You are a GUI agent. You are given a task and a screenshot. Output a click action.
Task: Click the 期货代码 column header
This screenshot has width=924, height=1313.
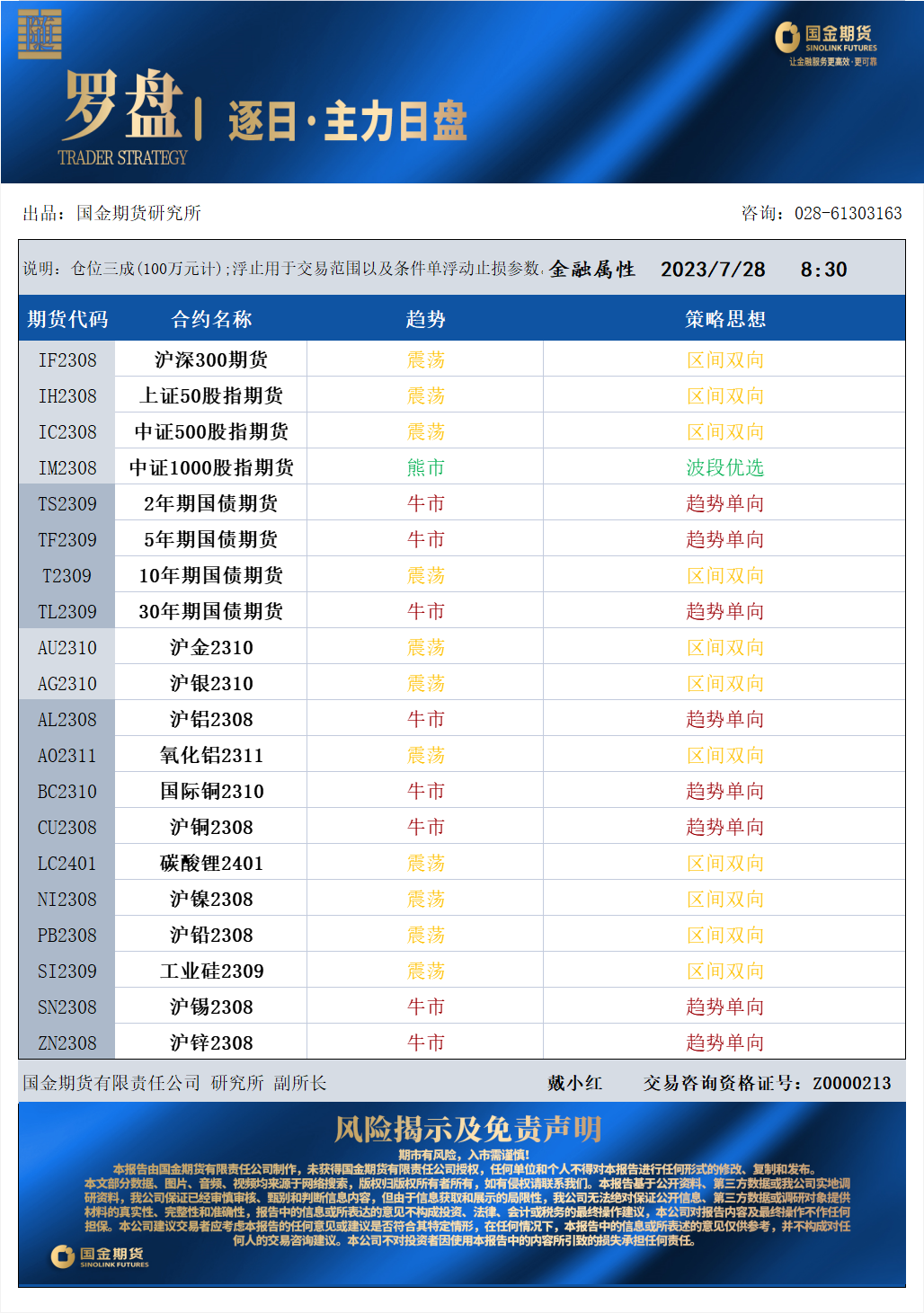[x=67, y=319]
